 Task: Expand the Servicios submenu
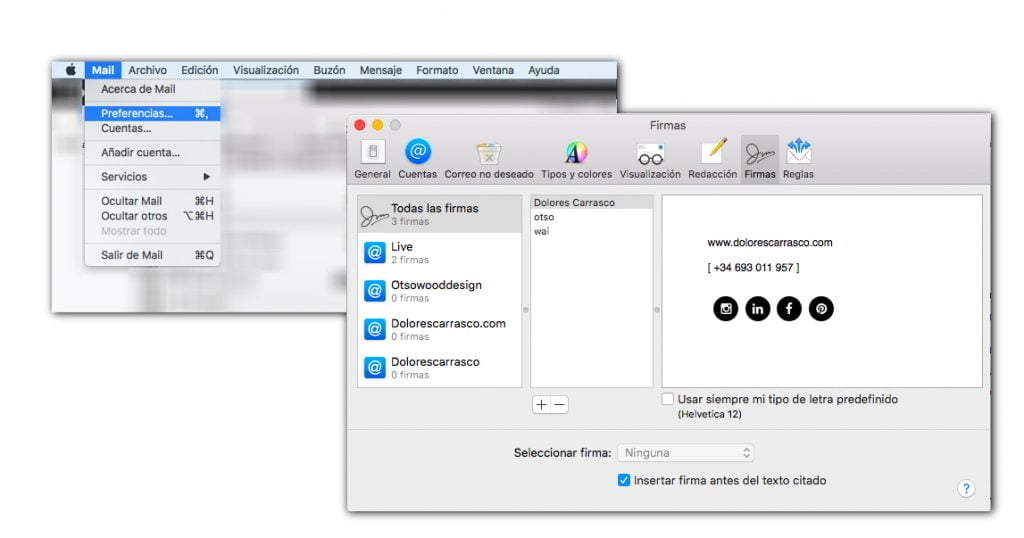pyautogui.click(x=152, y=177)
